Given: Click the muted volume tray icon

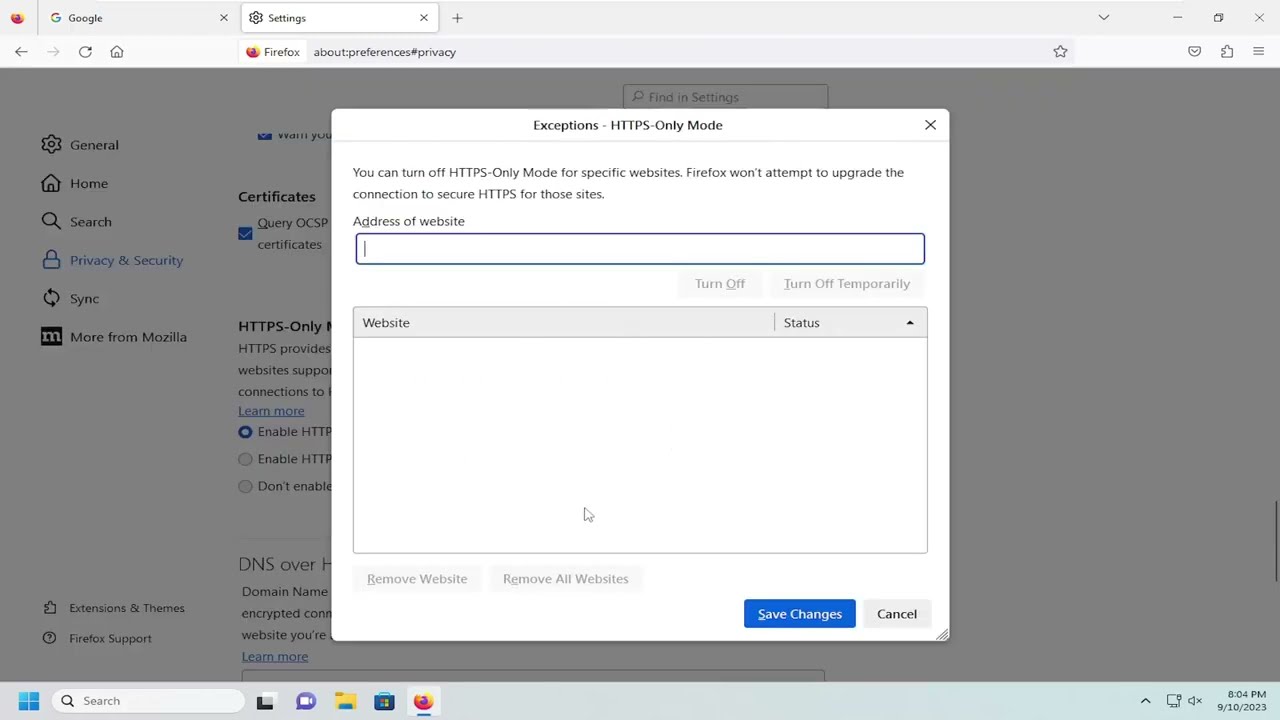Looking at the screenshot, I should [x=1195, y=701].
